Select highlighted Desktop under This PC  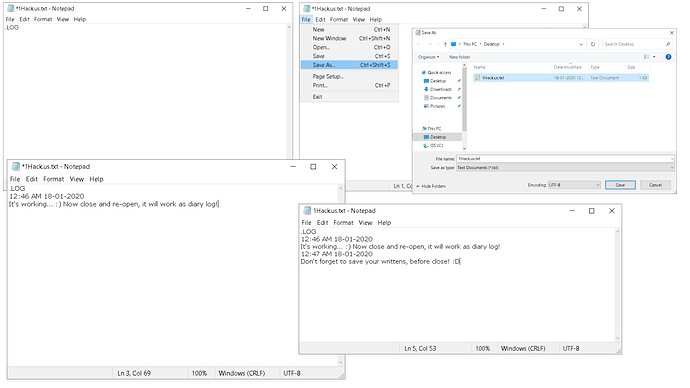(x=437, y=137)
